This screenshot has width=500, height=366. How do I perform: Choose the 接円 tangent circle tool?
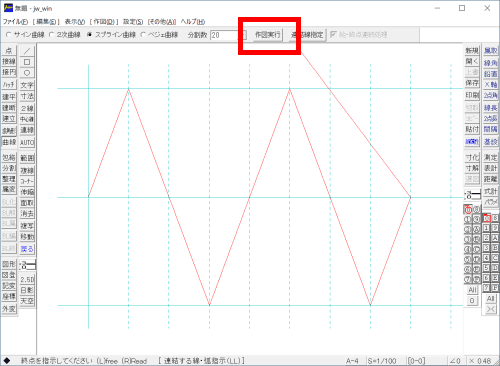(9, 73)
